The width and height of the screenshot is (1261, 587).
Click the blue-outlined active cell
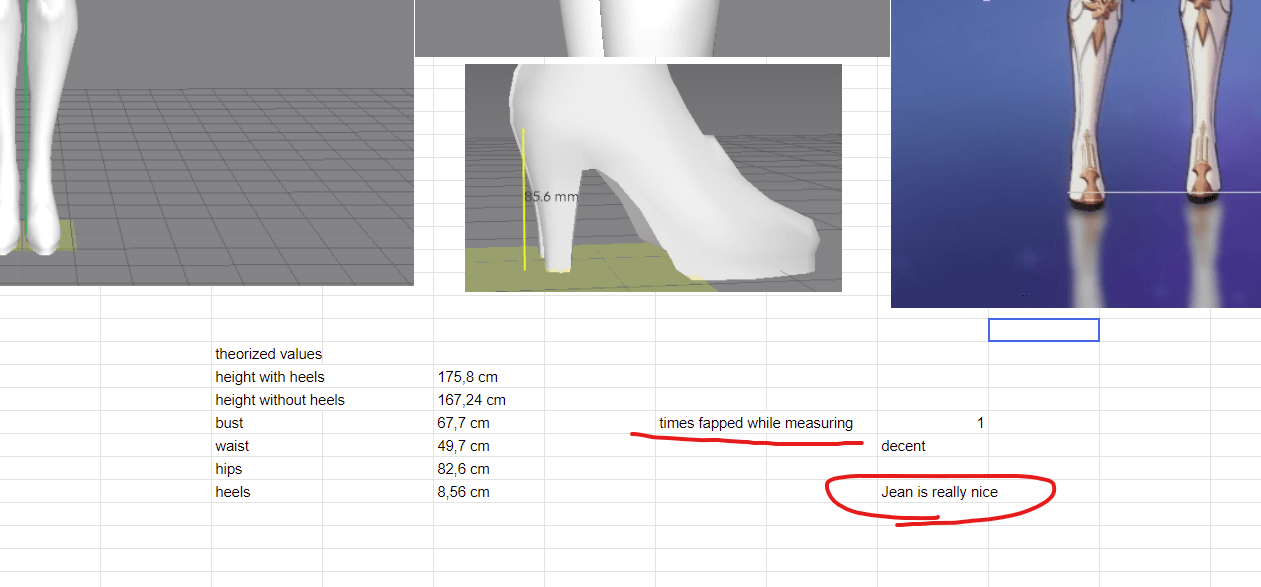(1043, 330)
